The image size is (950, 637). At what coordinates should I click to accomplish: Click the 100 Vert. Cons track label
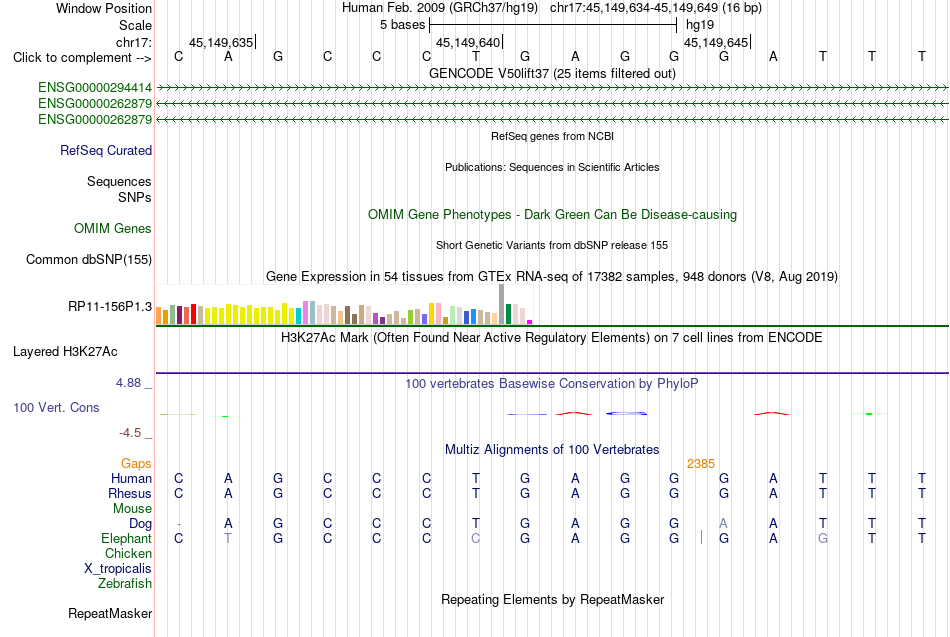click(56, 407)
